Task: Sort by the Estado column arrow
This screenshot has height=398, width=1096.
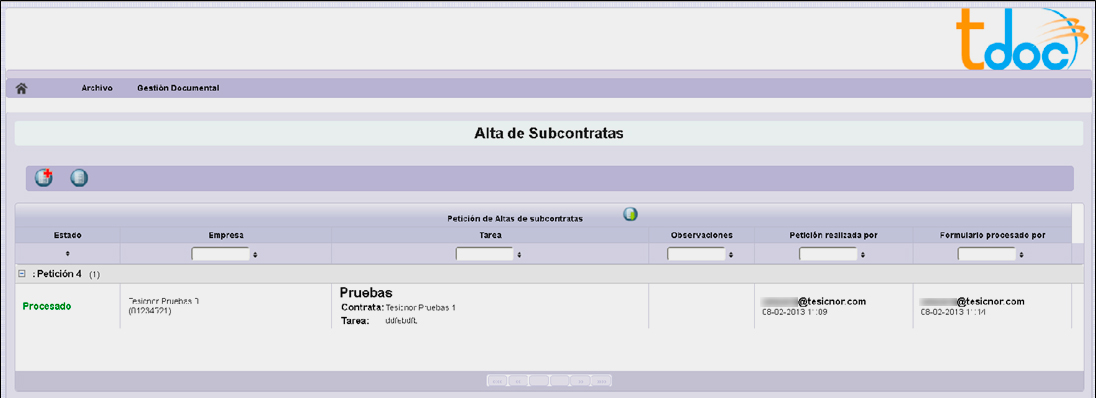Action: 67,254
